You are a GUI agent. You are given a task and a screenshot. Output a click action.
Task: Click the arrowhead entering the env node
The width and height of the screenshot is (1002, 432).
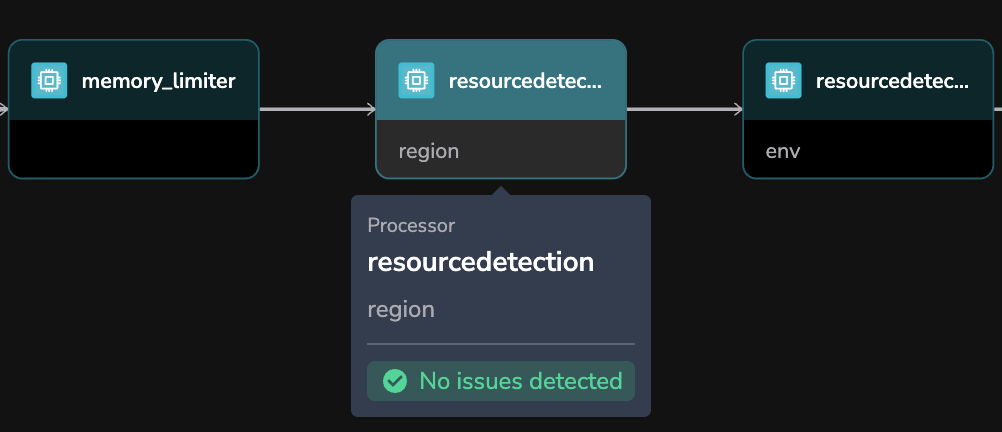738,109
